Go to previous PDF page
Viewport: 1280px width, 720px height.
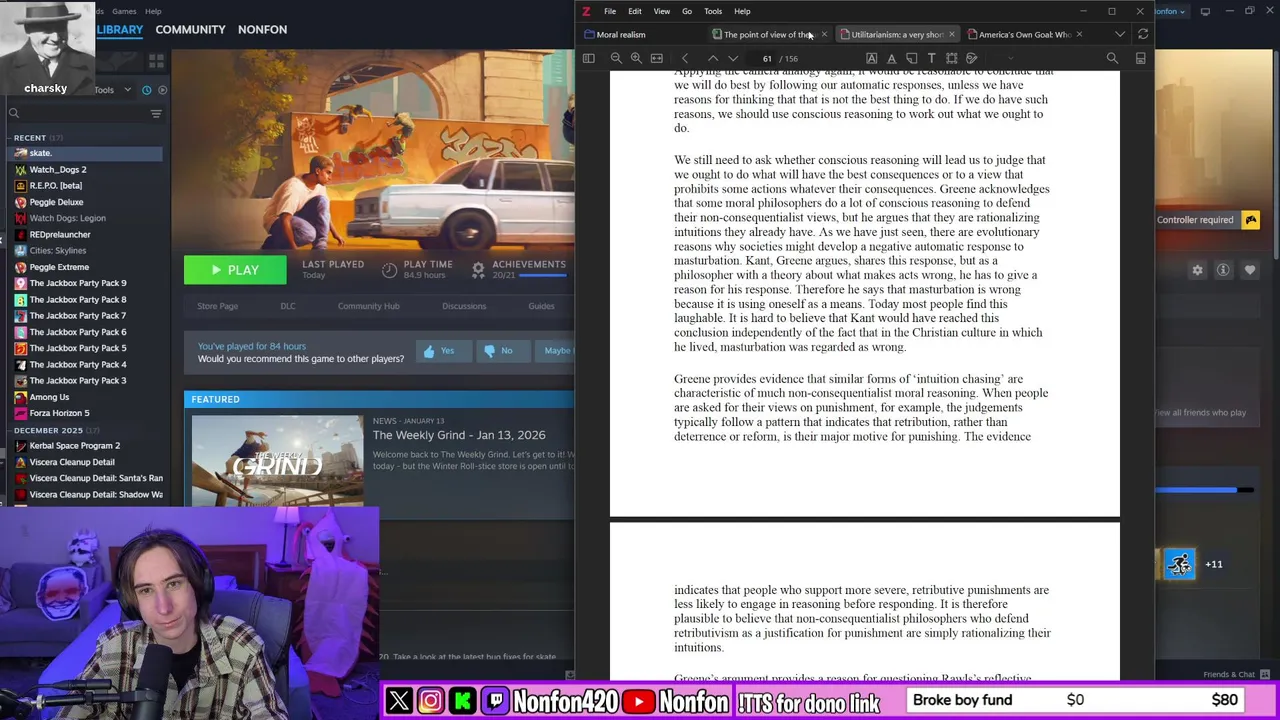click(x=713, y=58)
